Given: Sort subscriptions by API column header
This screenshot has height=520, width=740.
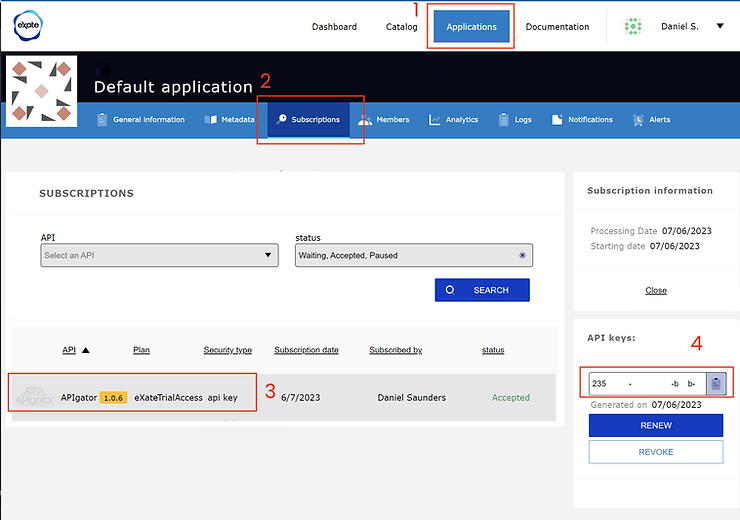Looking at the screenshot, I should (x=69, y=350).
